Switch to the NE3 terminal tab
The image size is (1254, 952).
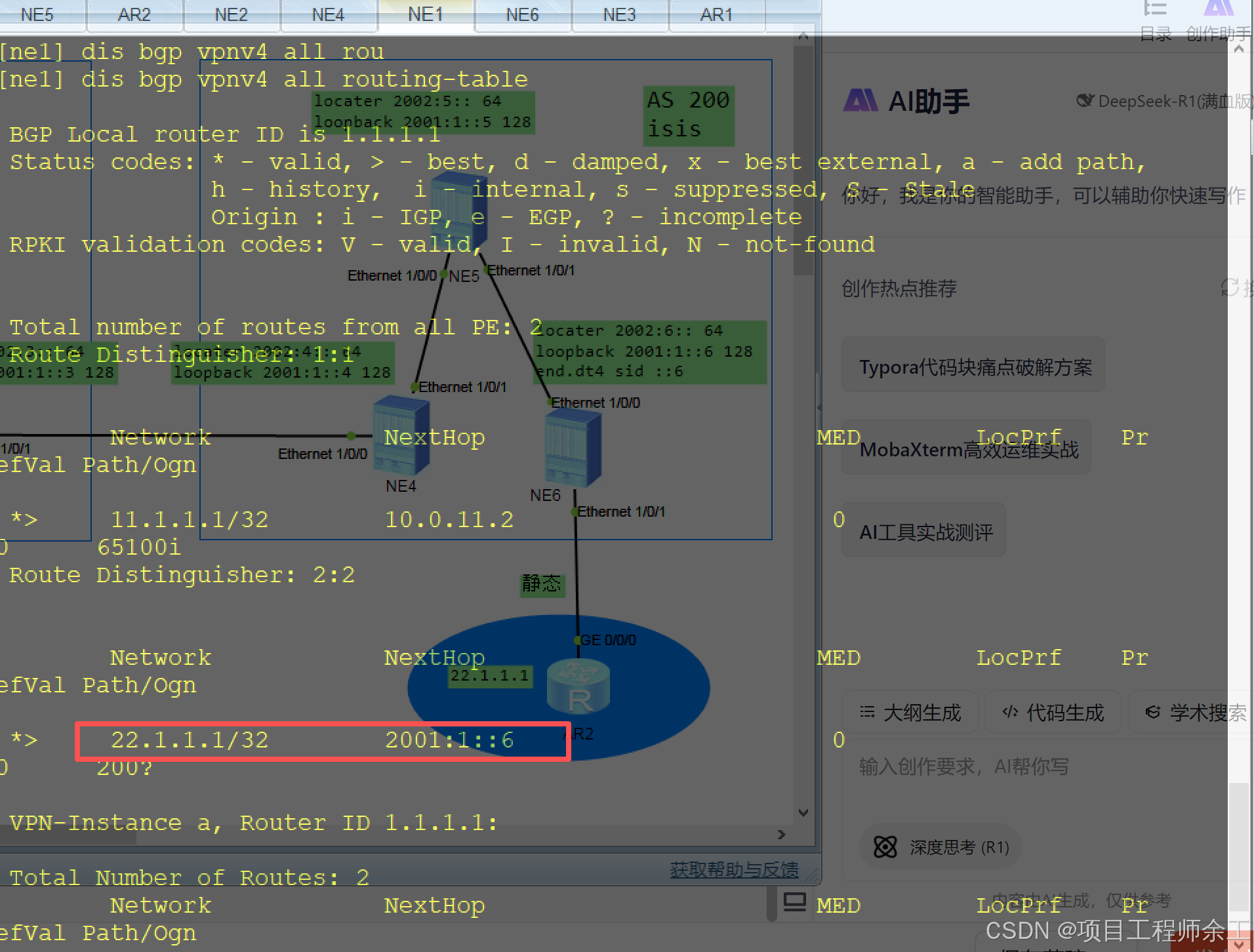point(620,14)
